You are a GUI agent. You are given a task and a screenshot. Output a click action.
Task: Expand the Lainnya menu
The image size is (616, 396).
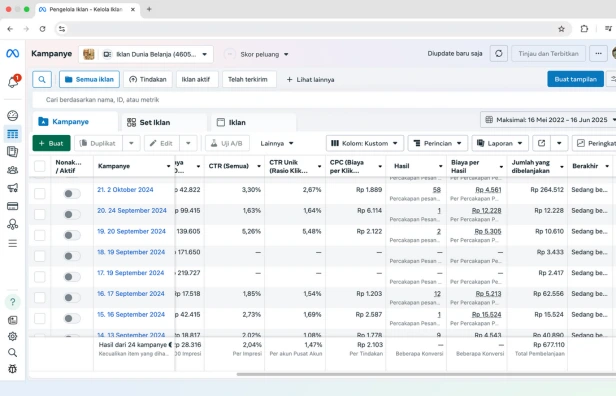click(277, 143)
